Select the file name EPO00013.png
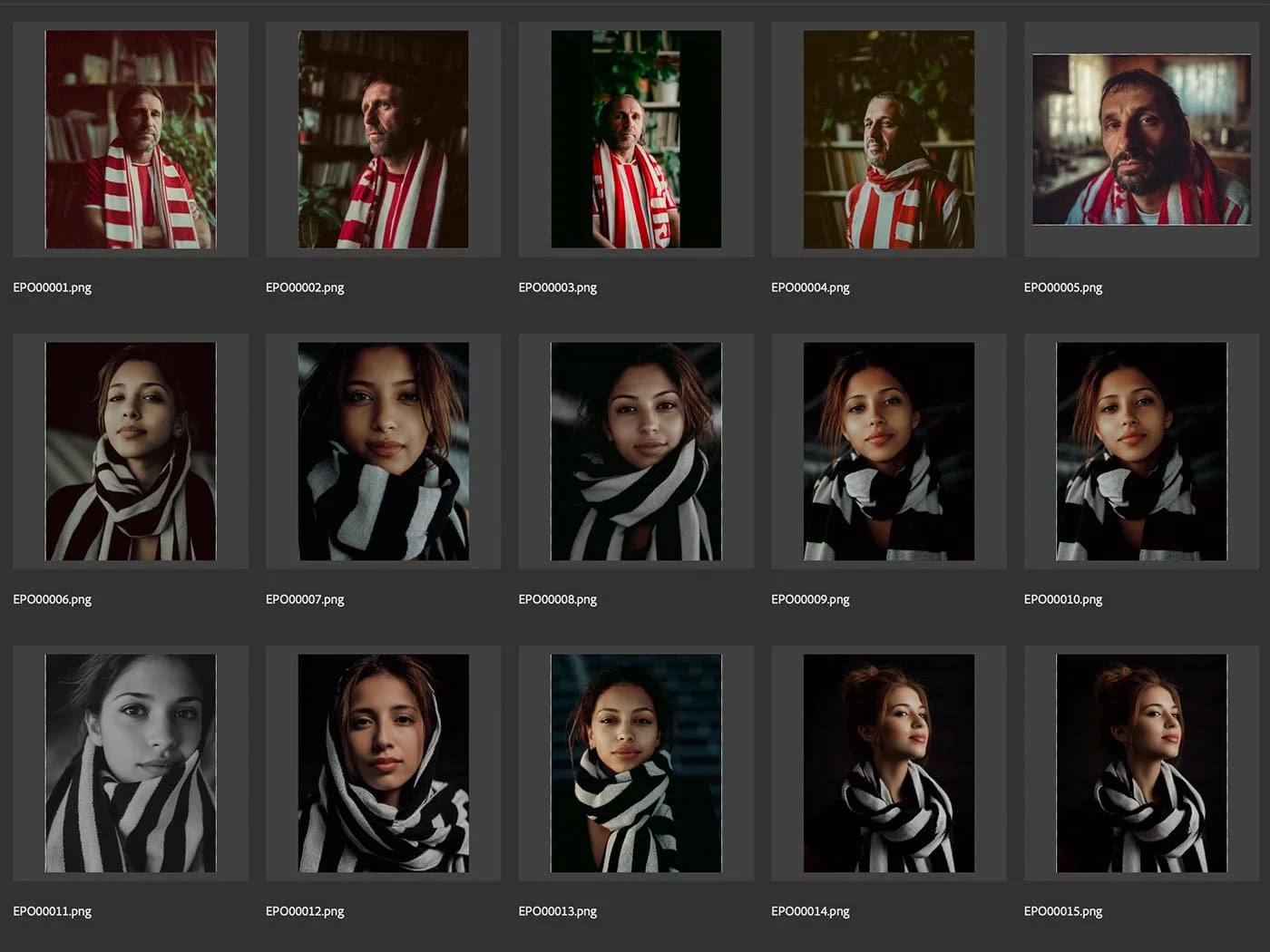The height and width of the screenshot is (952, 1270). click(x=558, y=911)
